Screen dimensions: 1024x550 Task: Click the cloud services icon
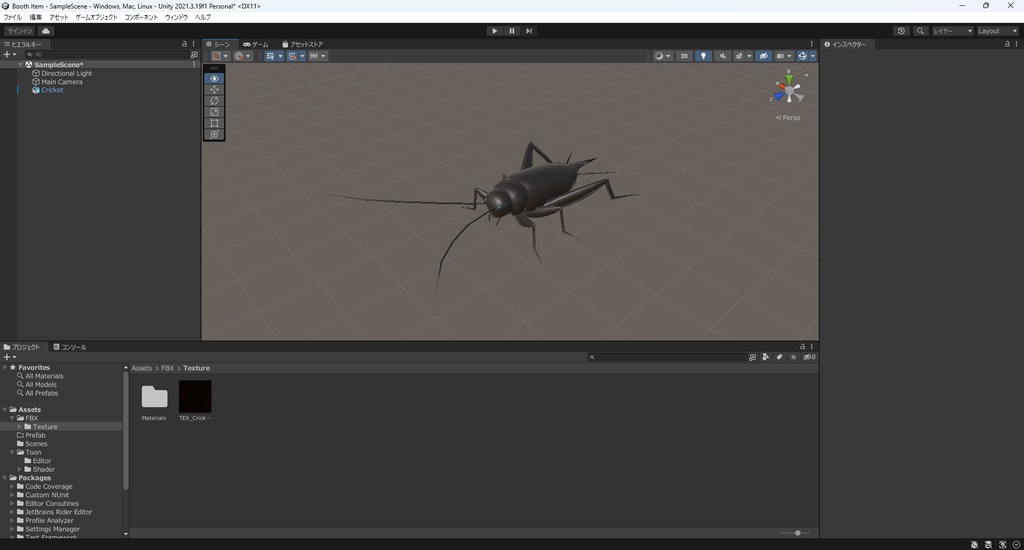(46, 31)
